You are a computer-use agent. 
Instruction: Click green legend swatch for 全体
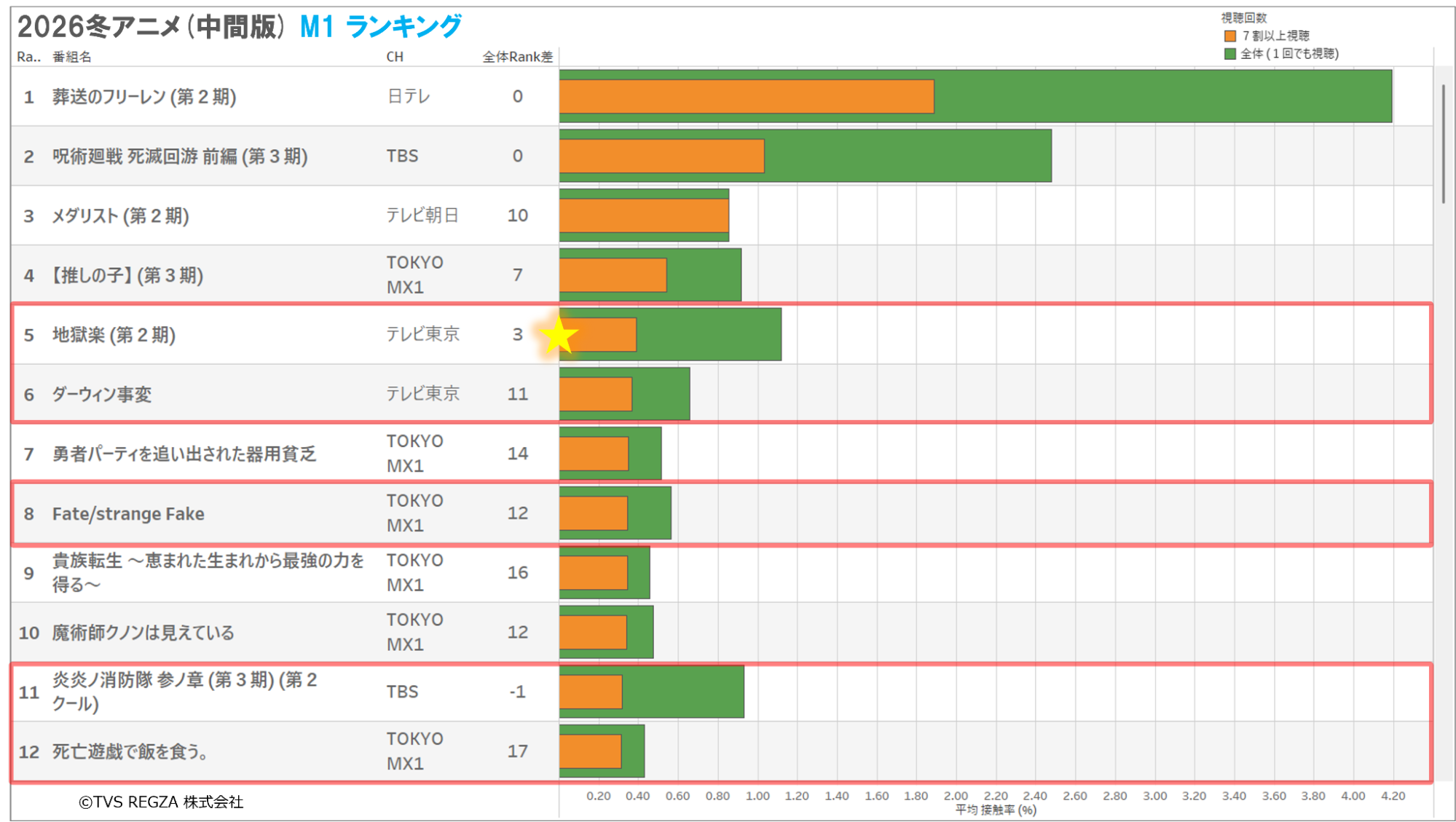(1230, 54)
